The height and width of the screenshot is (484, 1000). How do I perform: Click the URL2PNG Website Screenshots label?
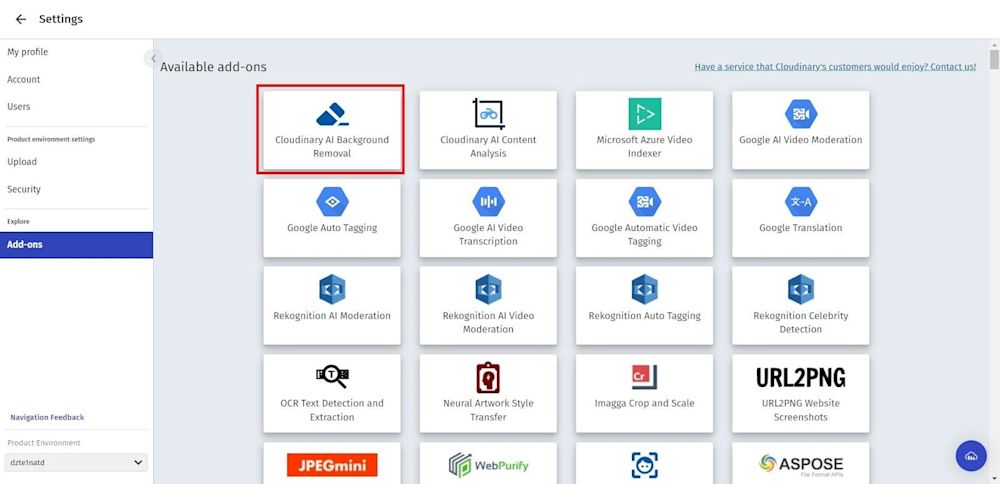pos(801,410)
